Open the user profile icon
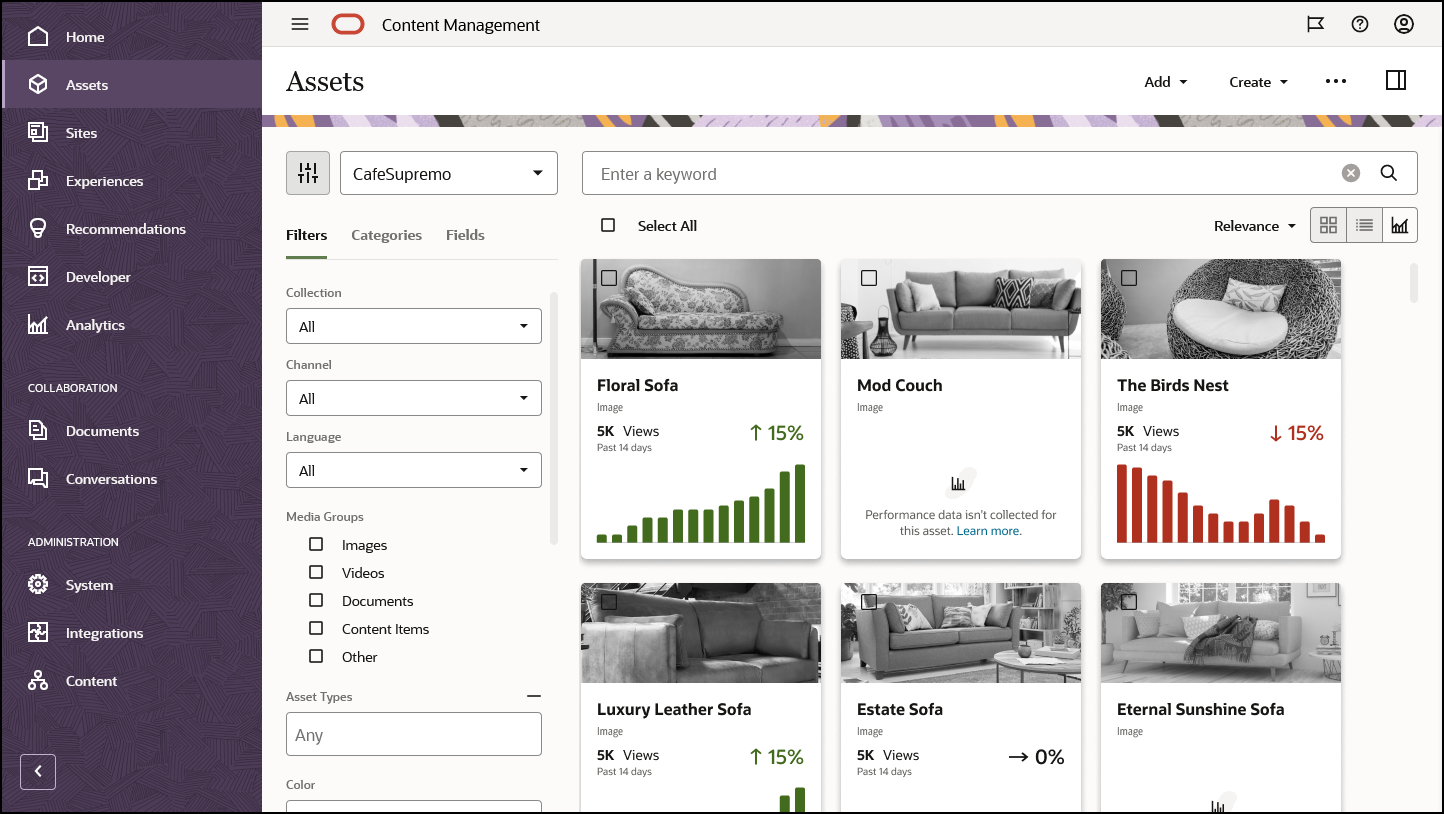The width and height of the screenshot is (1444, 814). (x=1404, y=25)
